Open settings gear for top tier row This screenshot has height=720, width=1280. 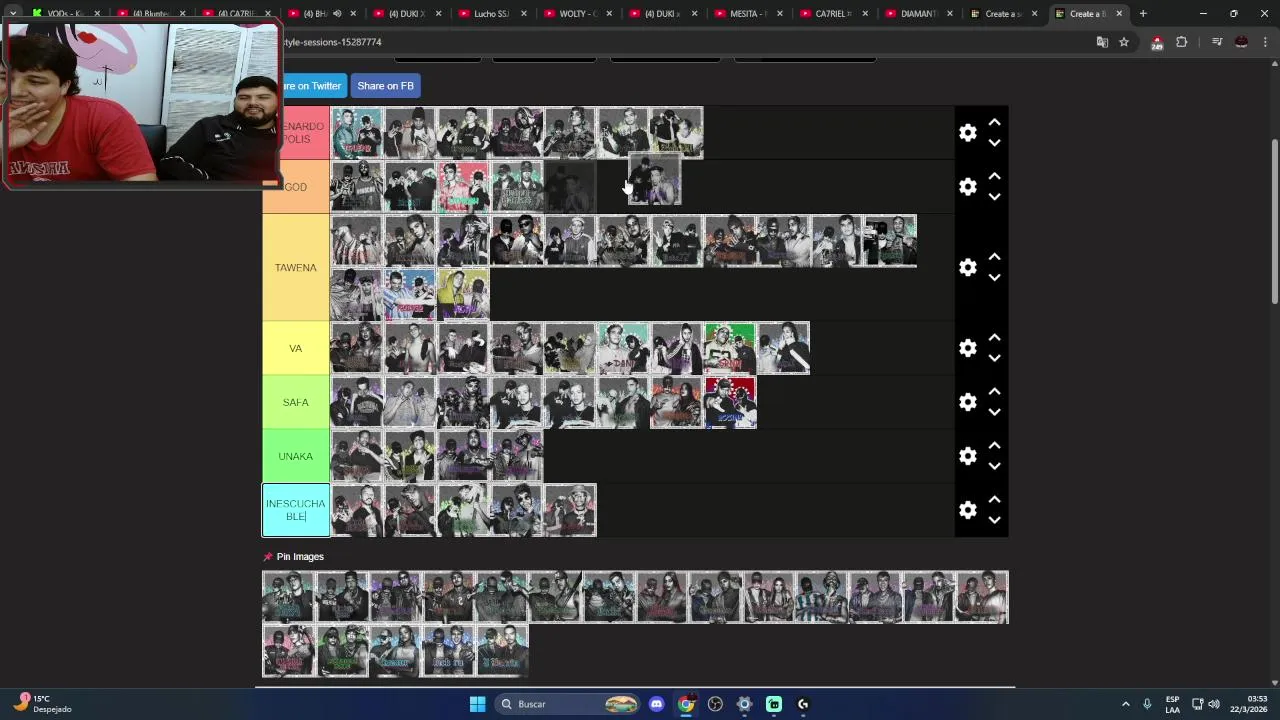[968, 133]
